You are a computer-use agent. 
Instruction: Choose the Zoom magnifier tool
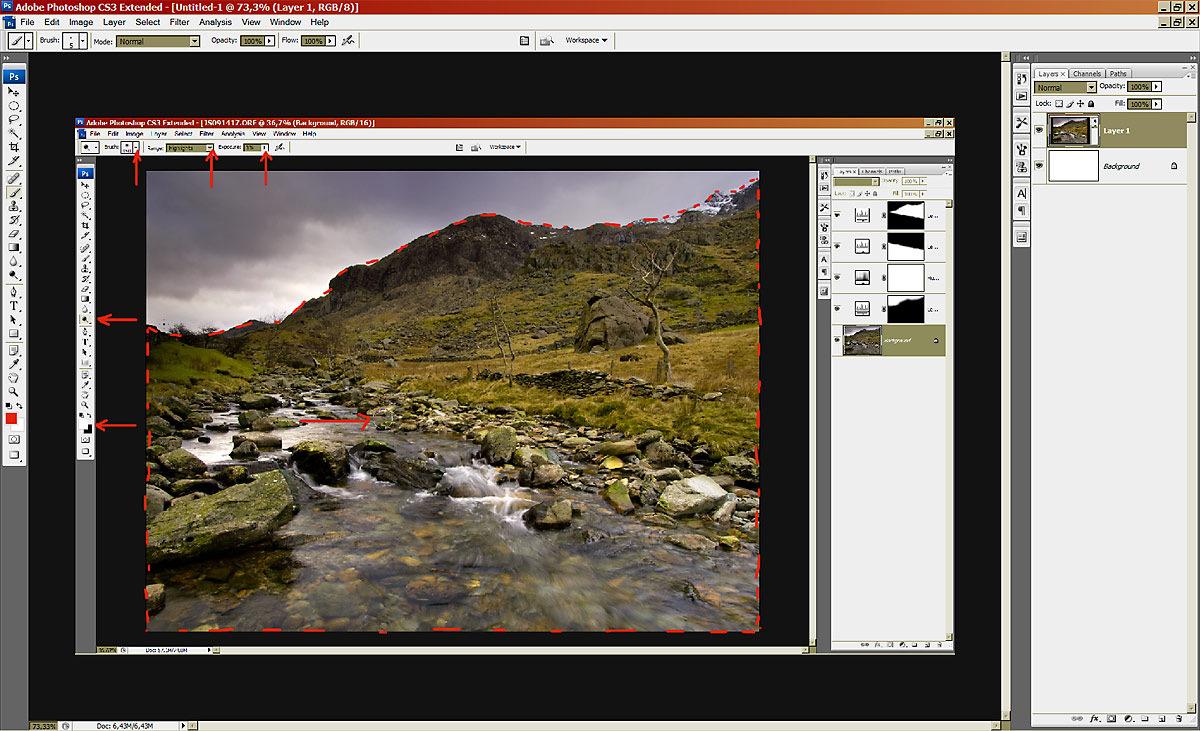point(14,392)
